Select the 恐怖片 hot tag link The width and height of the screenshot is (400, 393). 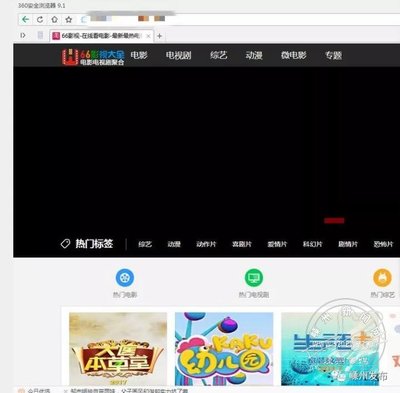pyautogui.click(x=383, y=244)
